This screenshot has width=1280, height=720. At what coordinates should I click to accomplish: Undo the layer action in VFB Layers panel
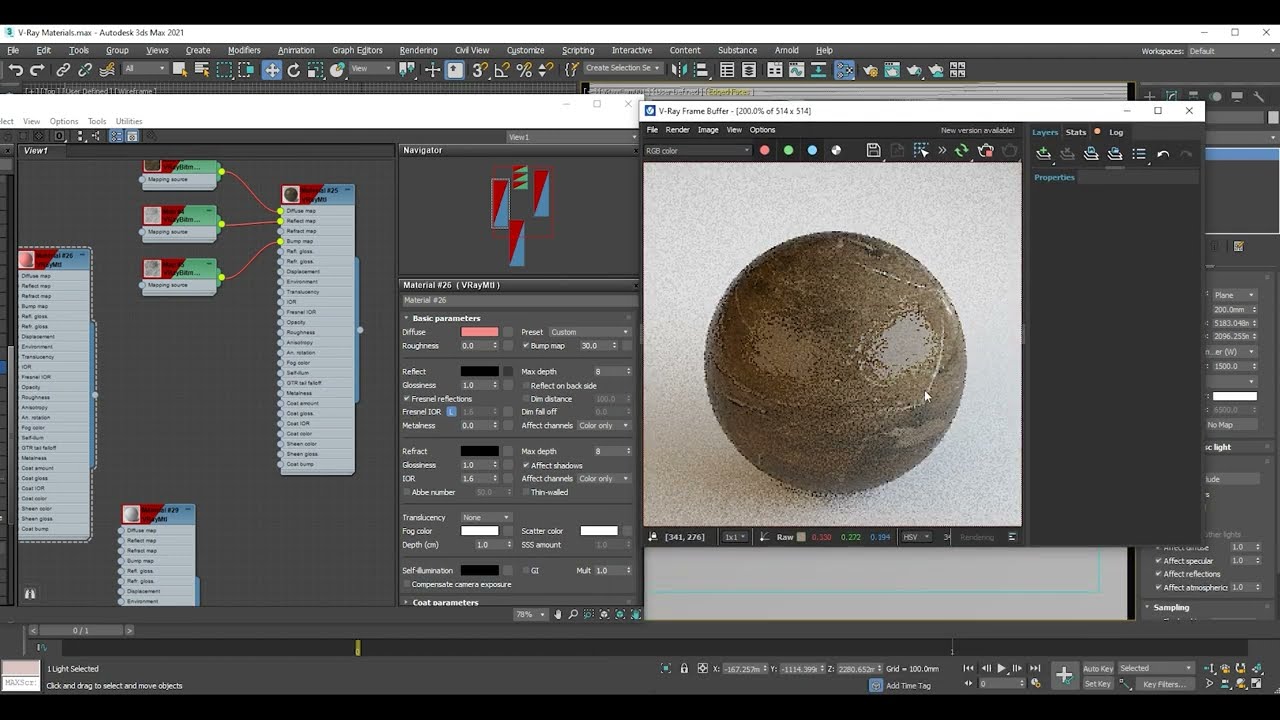point(1163,154)
